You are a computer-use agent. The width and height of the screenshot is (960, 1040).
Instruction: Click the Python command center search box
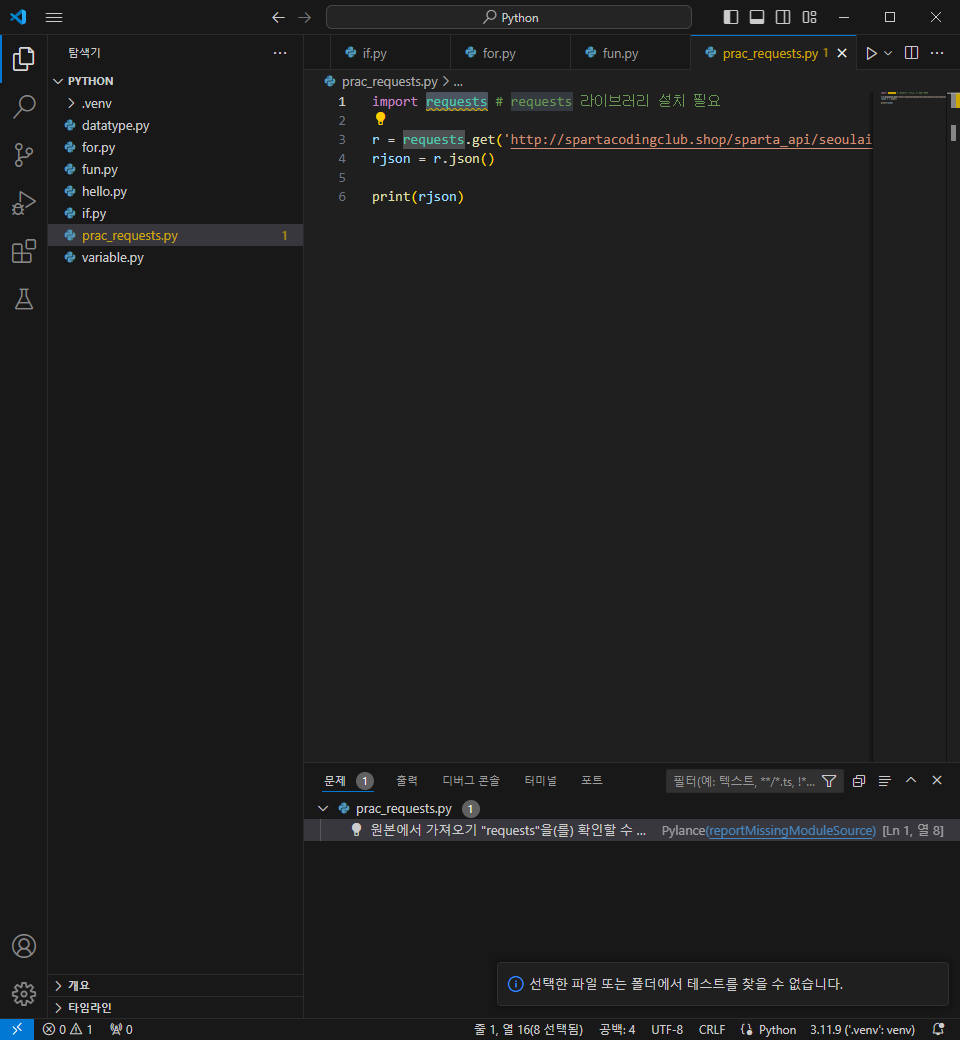point(509,17)
